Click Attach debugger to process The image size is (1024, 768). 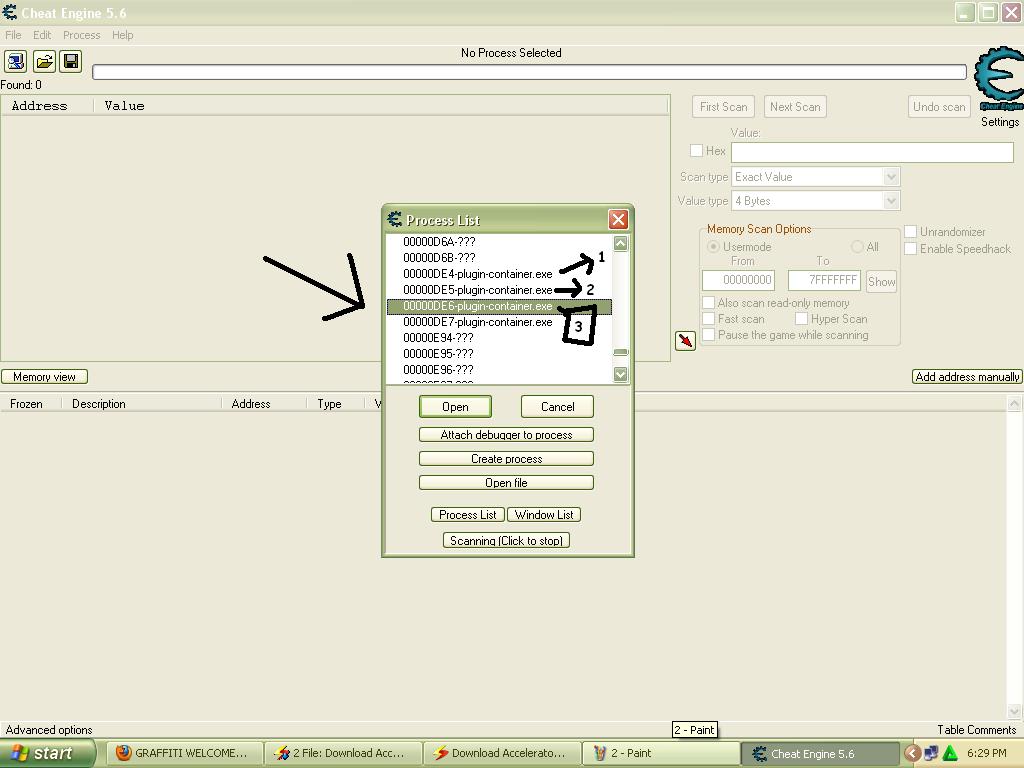[x=506, y=435]
